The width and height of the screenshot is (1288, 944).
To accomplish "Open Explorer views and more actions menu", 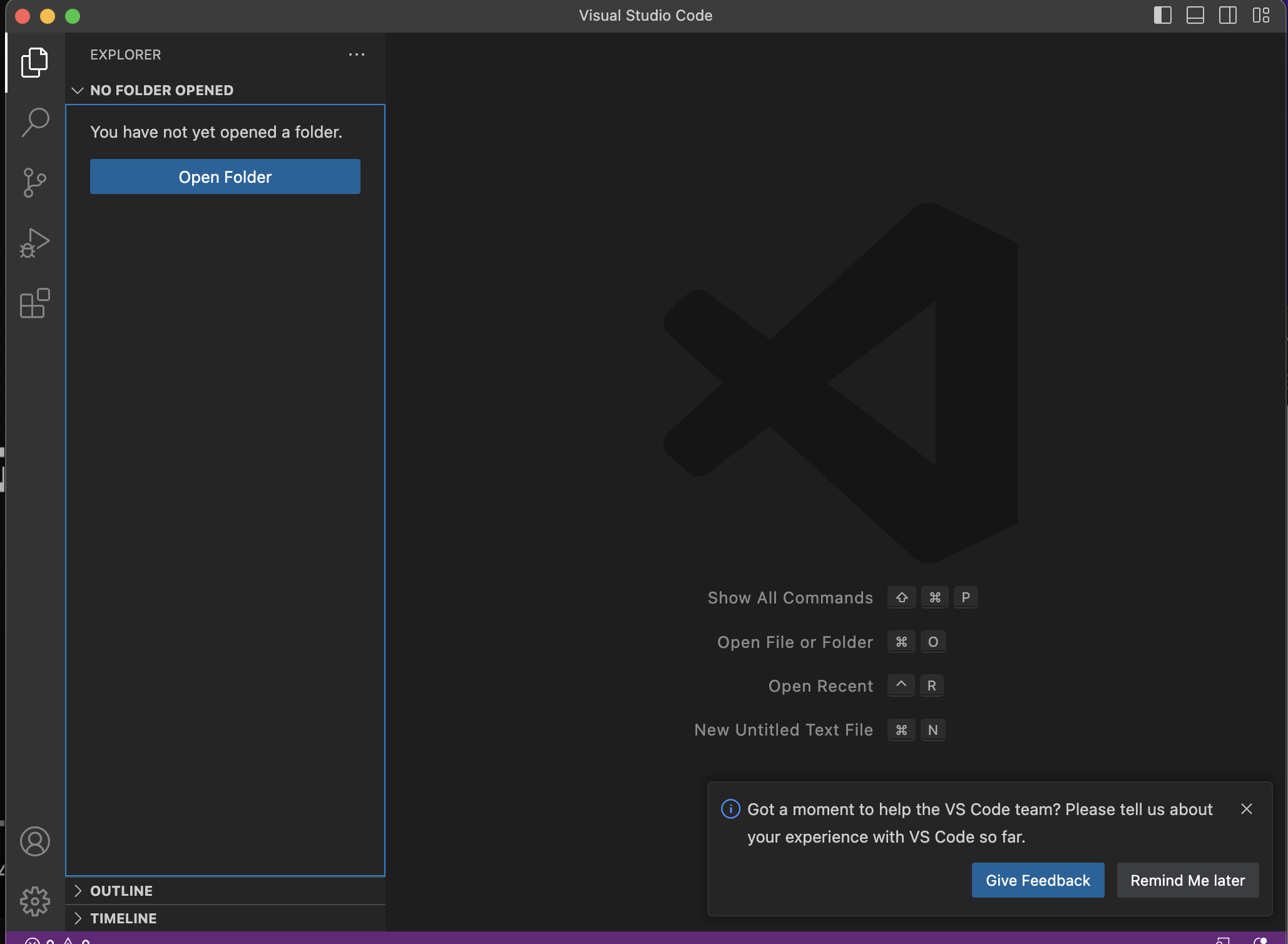I will [x=356, y=54].
